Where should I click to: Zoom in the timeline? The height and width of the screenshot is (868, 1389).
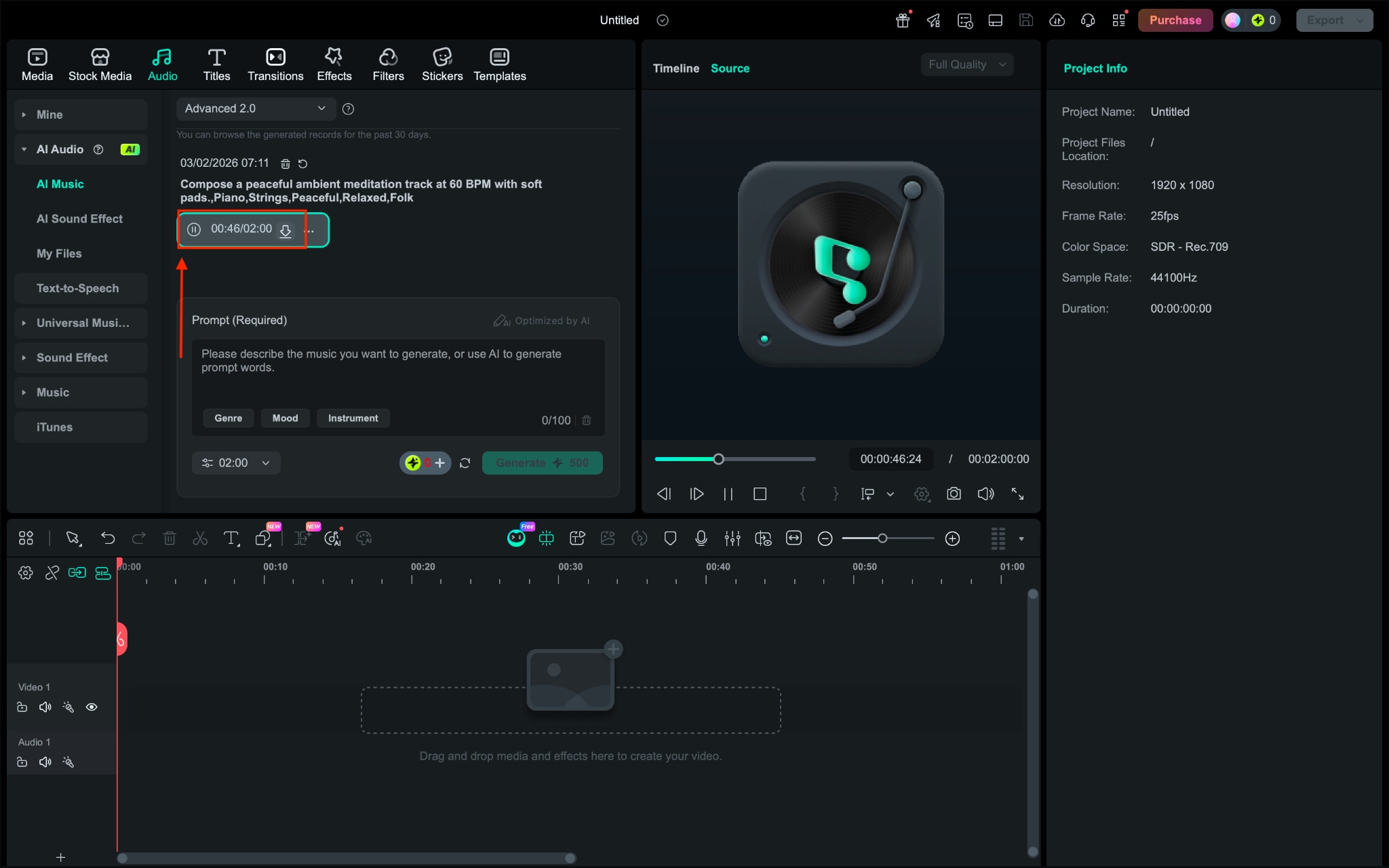coord(952,538)
